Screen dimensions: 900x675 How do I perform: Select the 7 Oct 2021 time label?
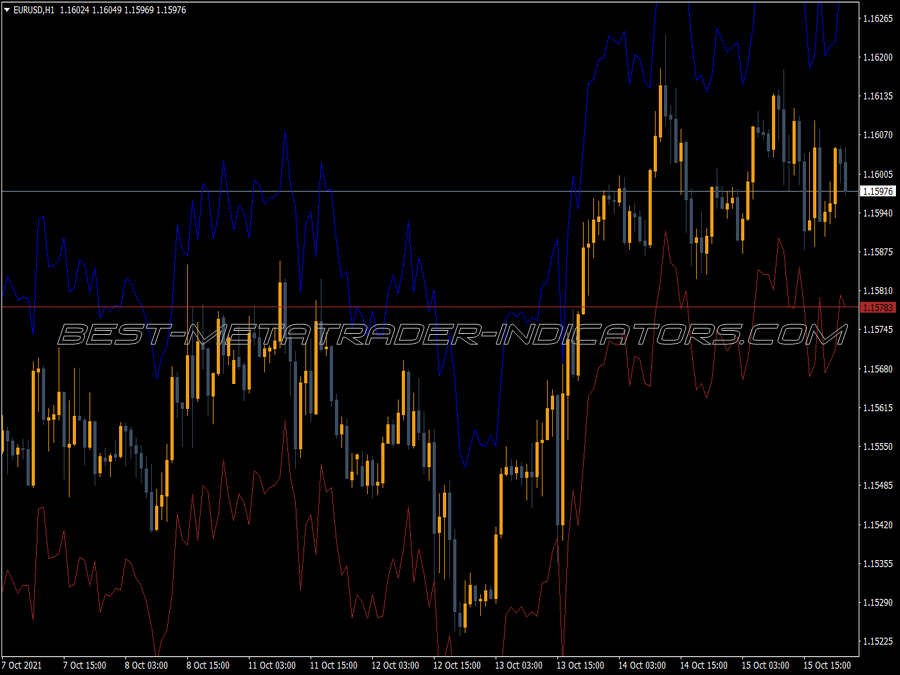[22, 665]
